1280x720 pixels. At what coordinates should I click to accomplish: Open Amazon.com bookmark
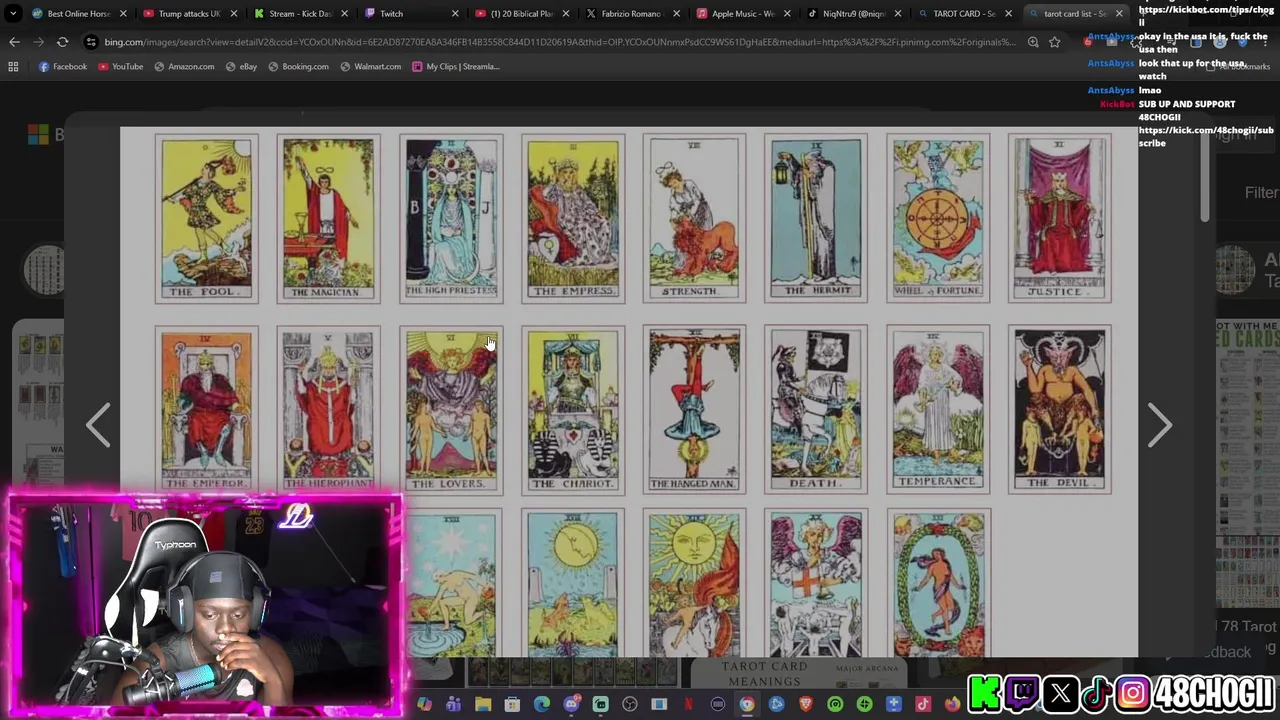(x=184, y=66)
